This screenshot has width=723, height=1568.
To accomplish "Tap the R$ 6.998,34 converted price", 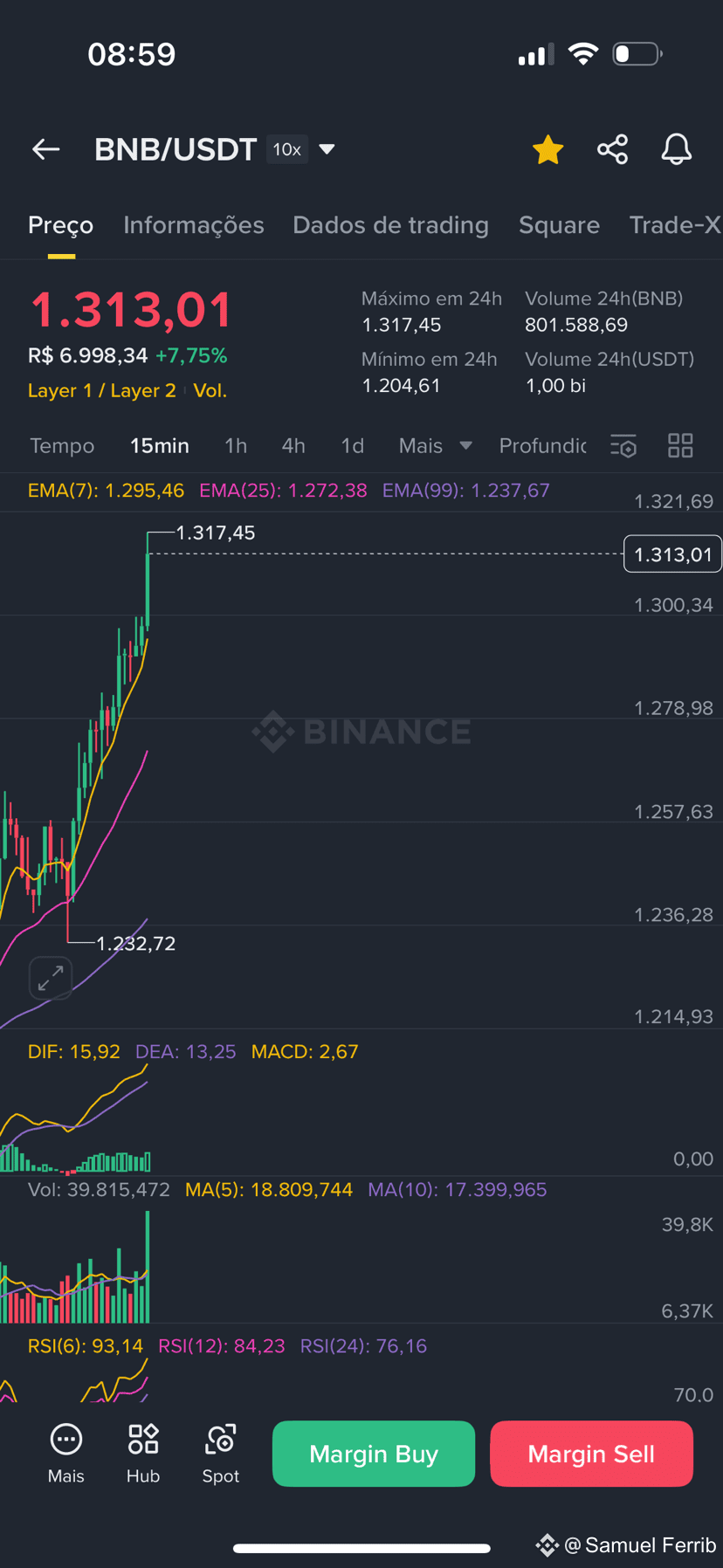I will (88, 356).
